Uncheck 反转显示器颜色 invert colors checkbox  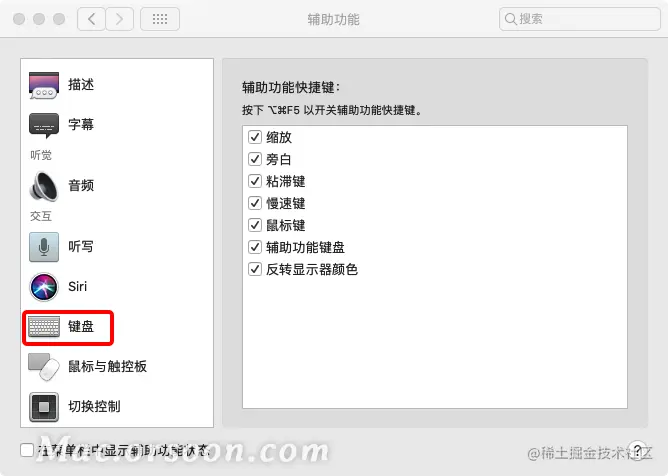click(x=255, y=269)
